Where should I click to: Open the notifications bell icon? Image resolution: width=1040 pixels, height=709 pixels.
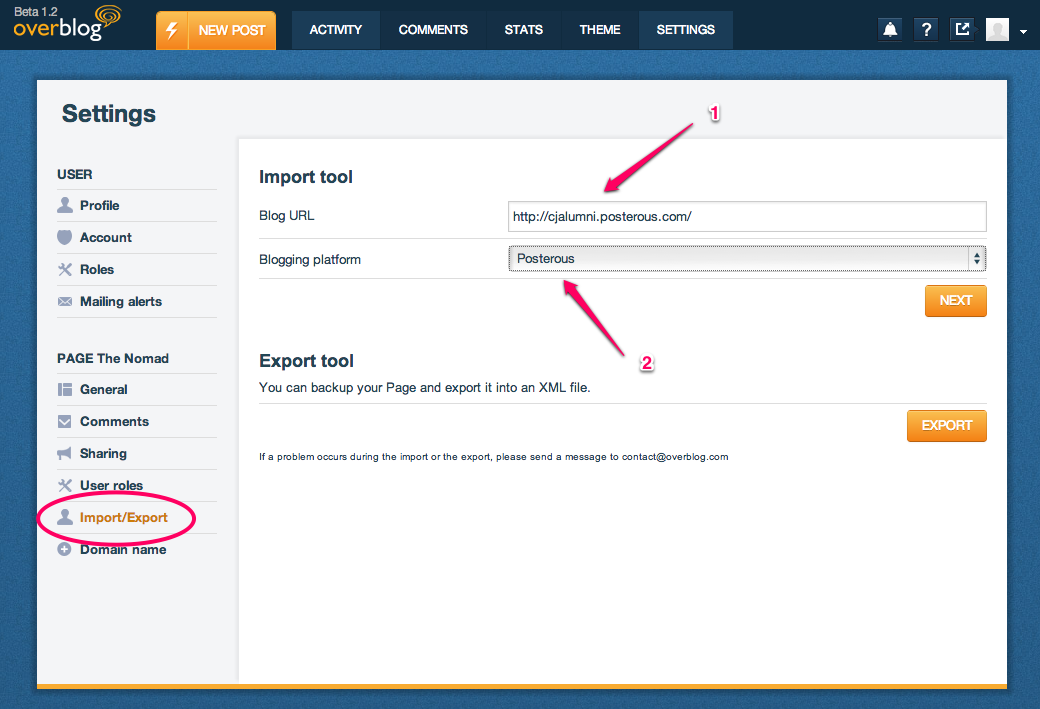click(x=890, y=29)
